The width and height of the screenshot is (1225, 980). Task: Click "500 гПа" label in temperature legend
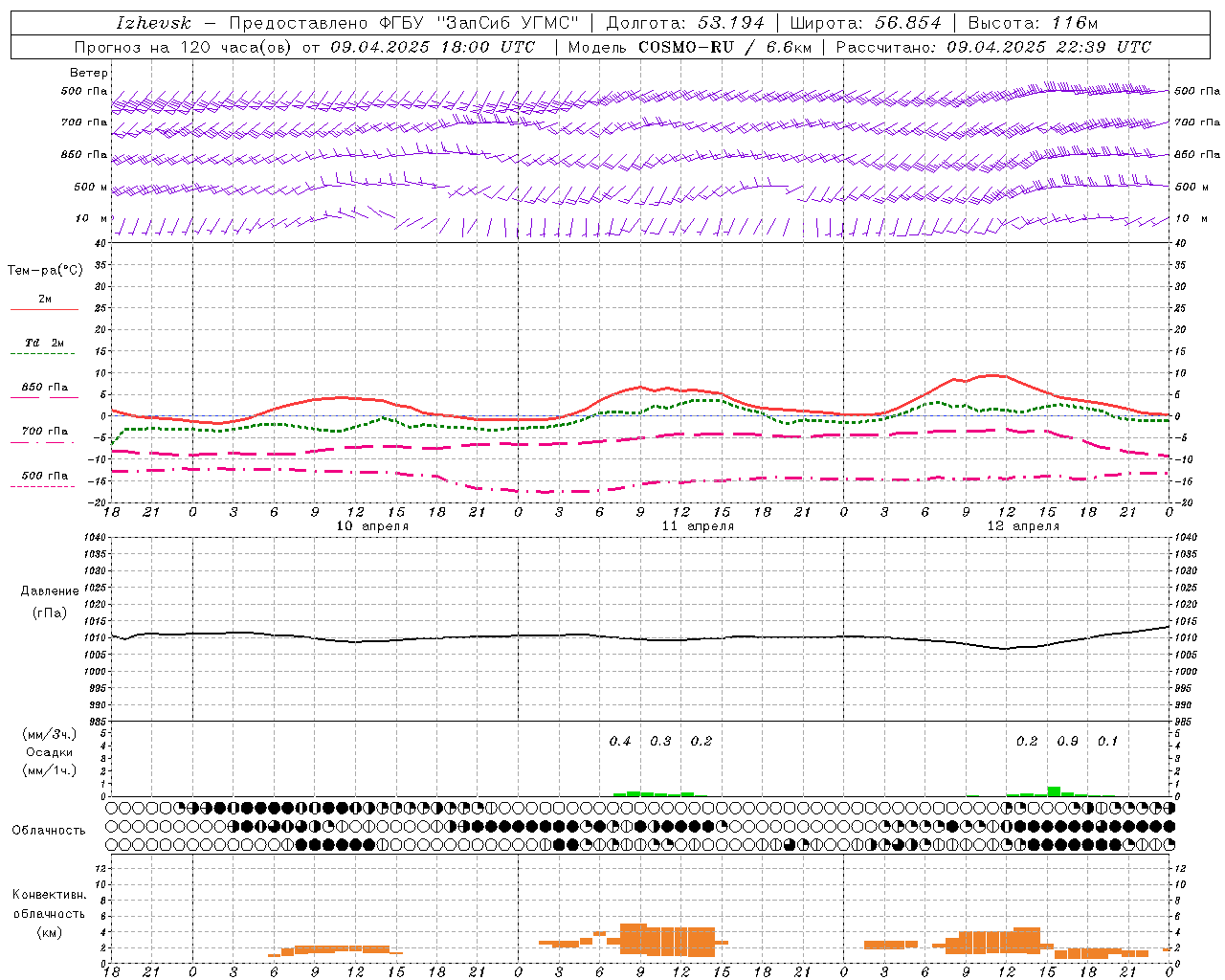(x=45, y=476)
